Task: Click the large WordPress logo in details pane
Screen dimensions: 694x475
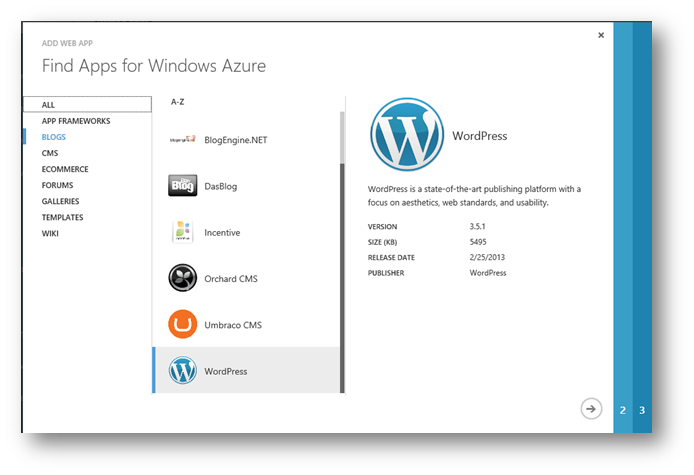Action: coord(407,135)
